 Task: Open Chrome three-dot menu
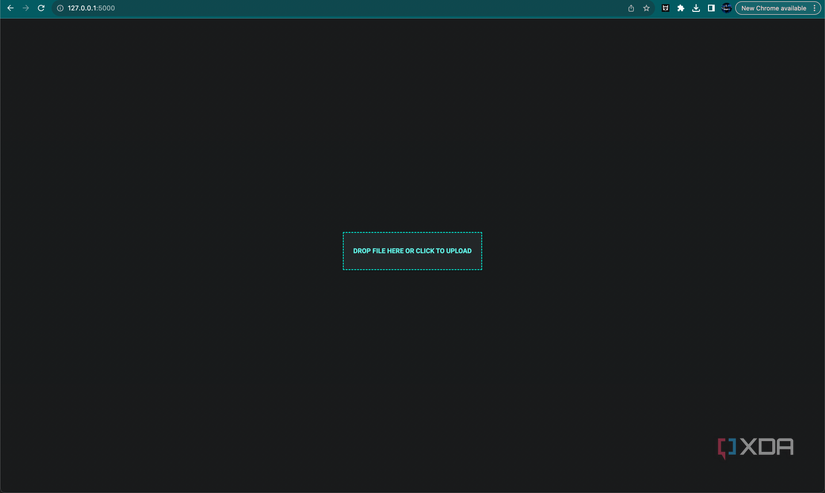coord(814,8)
